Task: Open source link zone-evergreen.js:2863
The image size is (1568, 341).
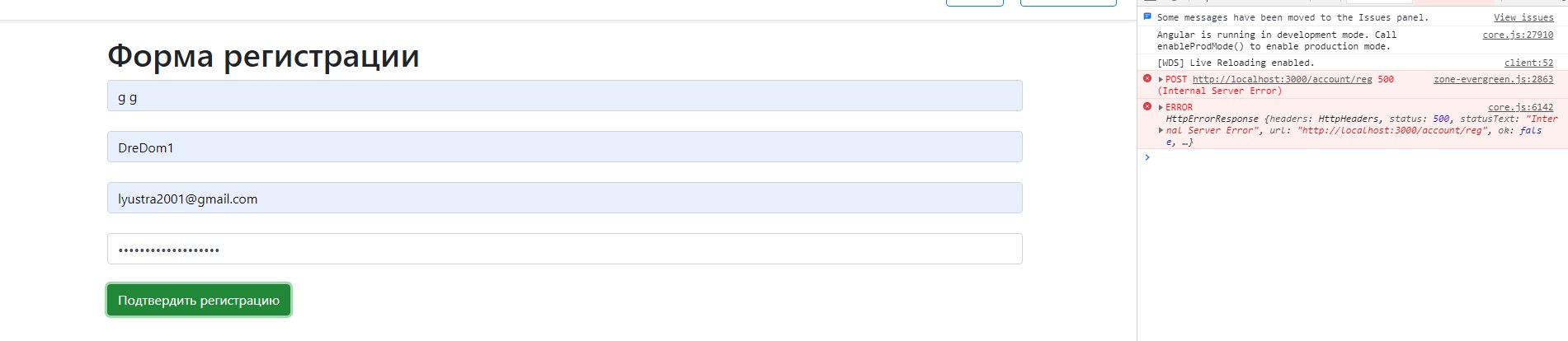Action: [x=1493, y=79]
